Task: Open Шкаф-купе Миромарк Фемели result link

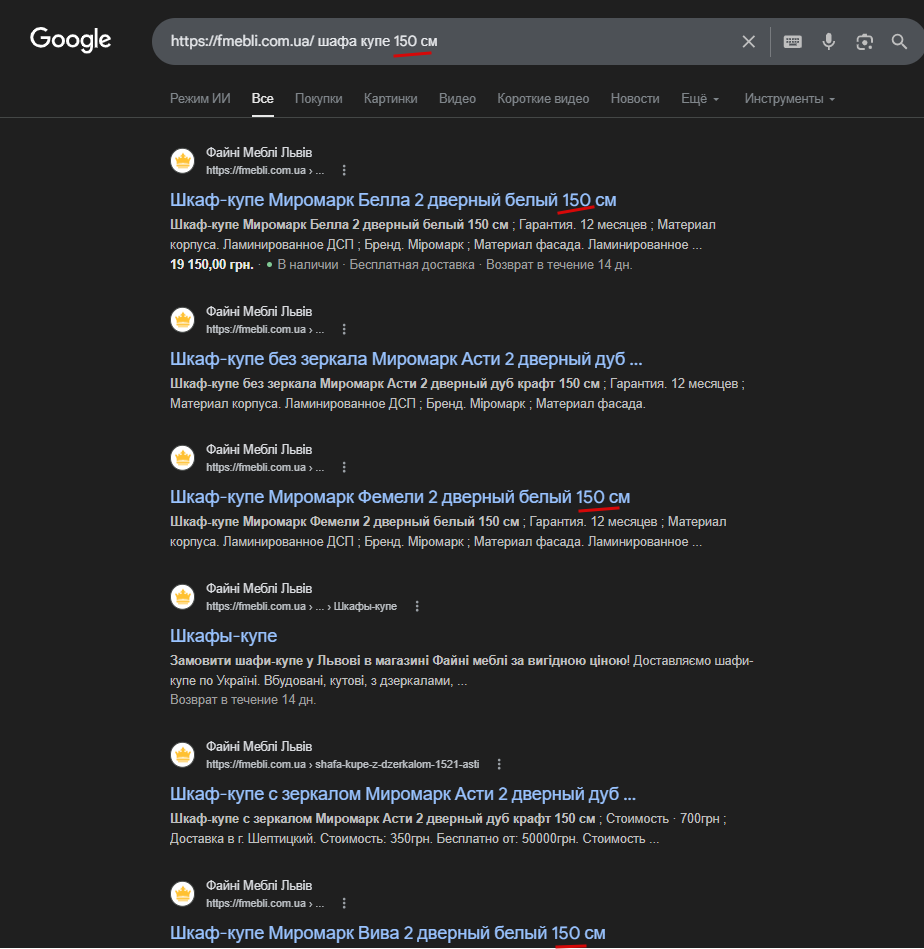Action: (400, 497)
